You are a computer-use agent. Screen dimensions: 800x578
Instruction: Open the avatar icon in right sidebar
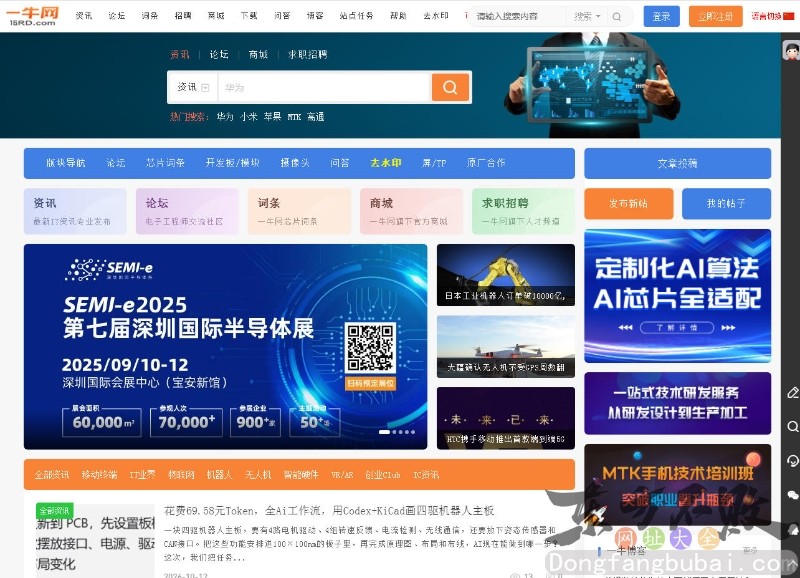[792, 51]
